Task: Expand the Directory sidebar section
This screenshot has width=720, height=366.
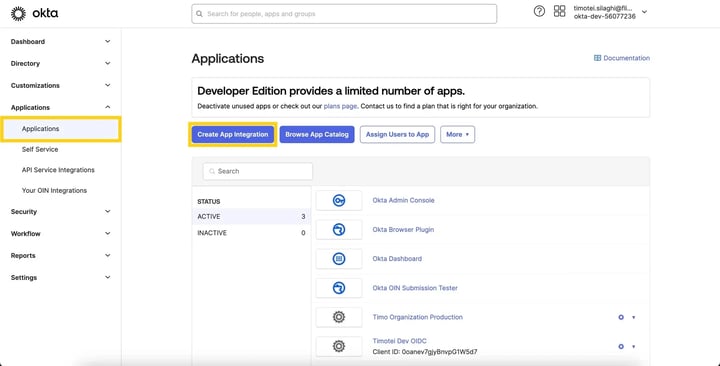Action: 107,63
